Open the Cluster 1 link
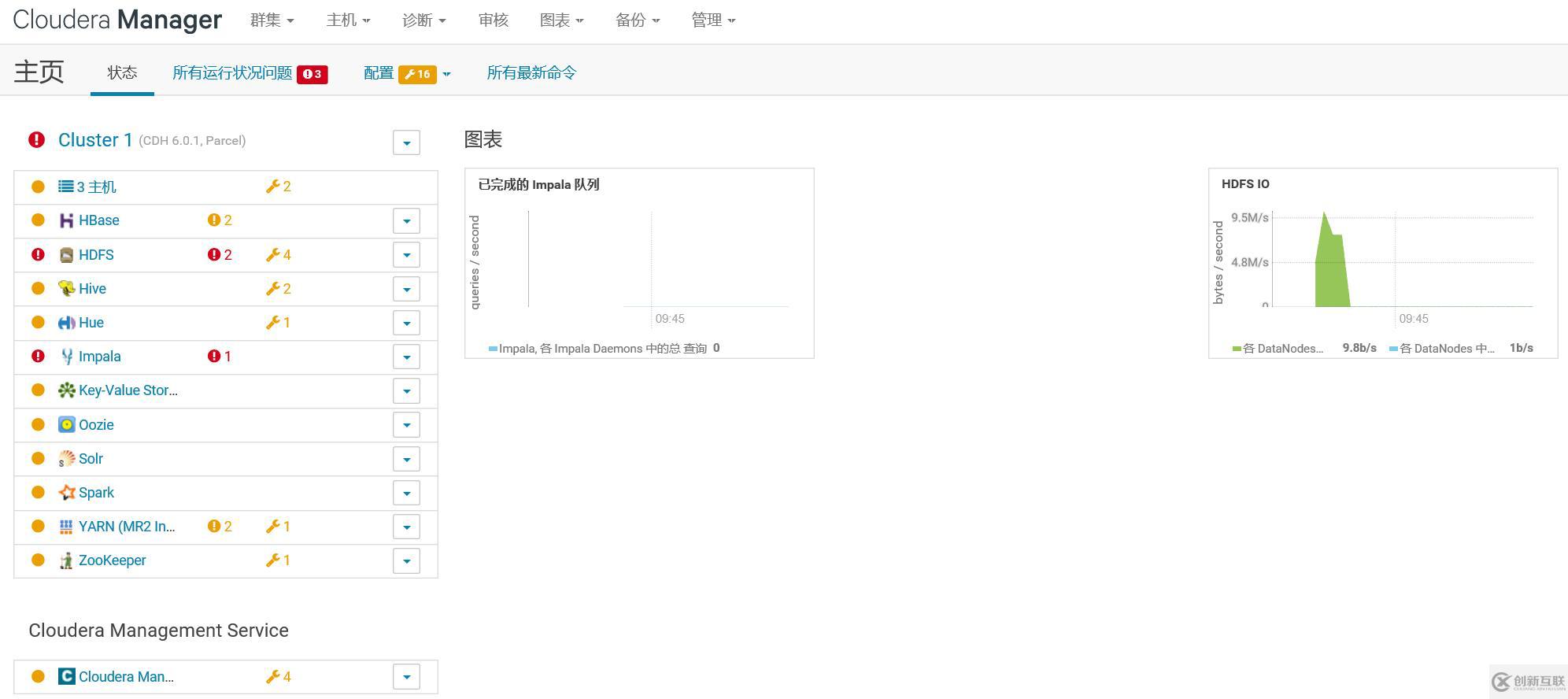Image resolution: width=1568 pixels, height=699 pixels. pos(95,140)
